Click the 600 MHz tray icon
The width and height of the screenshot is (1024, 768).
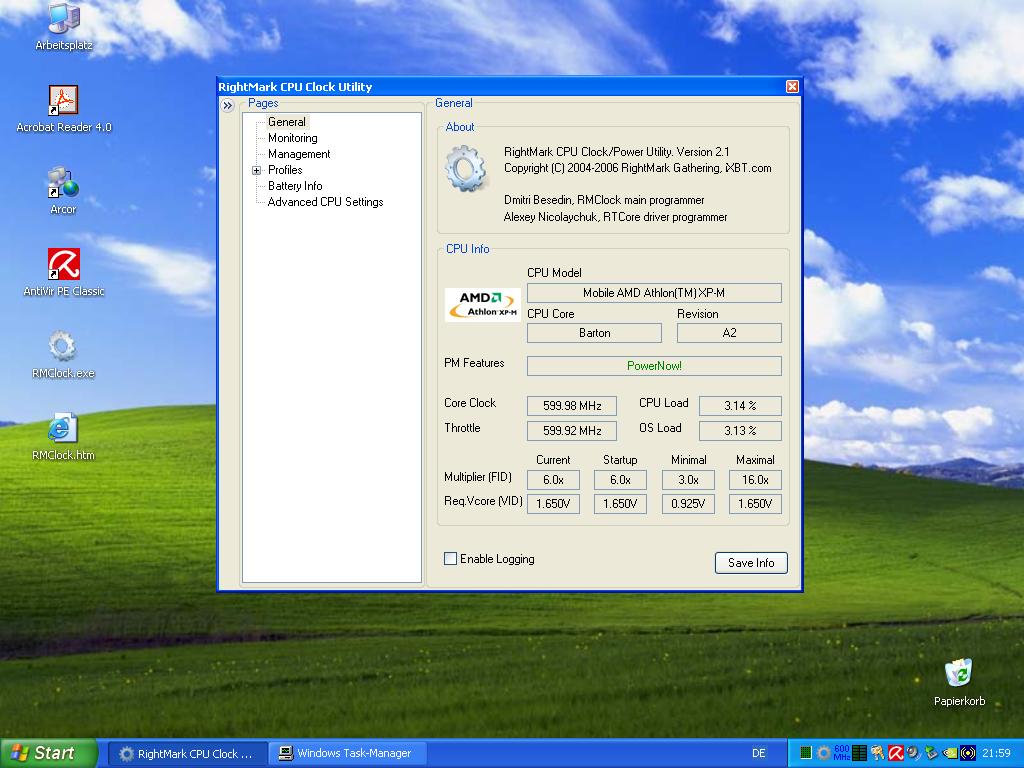[x=841, y=753]
